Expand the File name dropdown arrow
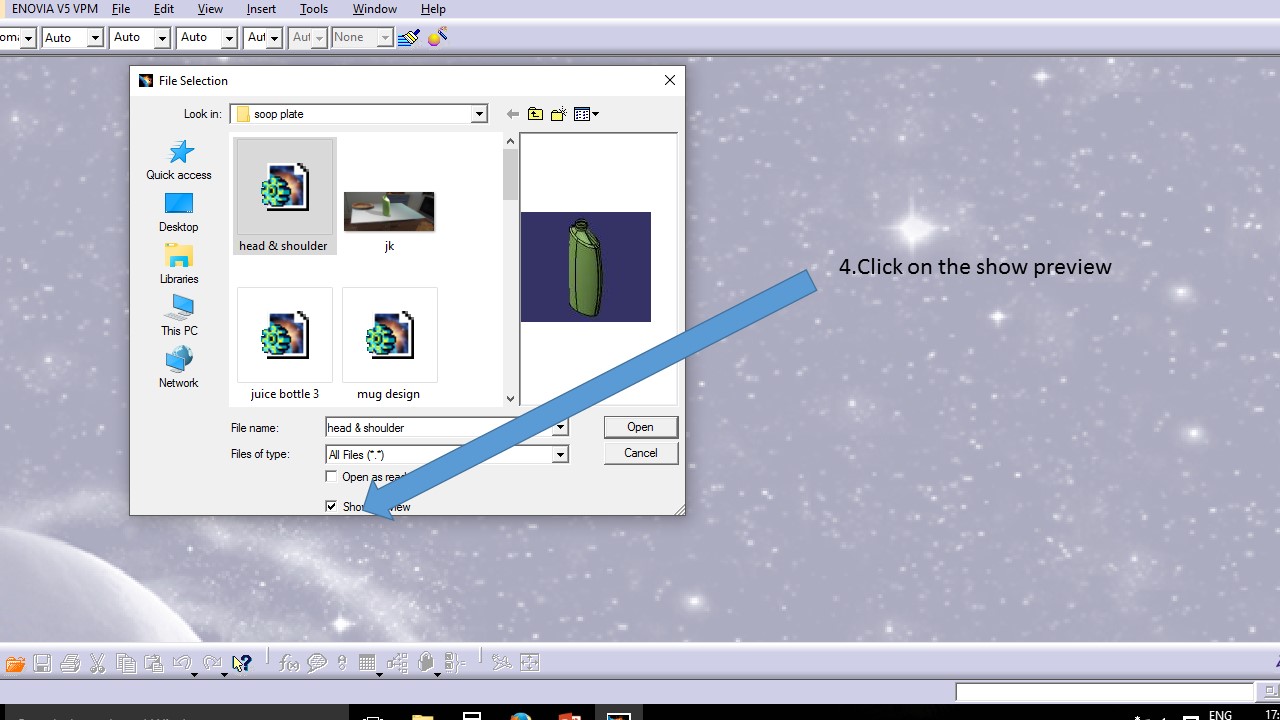The height and width of the screenshot is (720, 1280). 560,428
